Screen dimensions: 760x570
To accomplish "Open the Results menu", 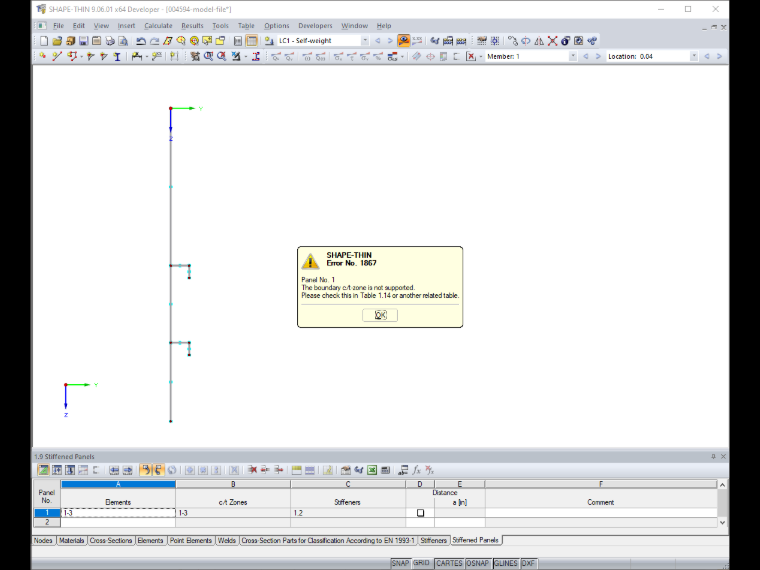I will coord(192,26).
